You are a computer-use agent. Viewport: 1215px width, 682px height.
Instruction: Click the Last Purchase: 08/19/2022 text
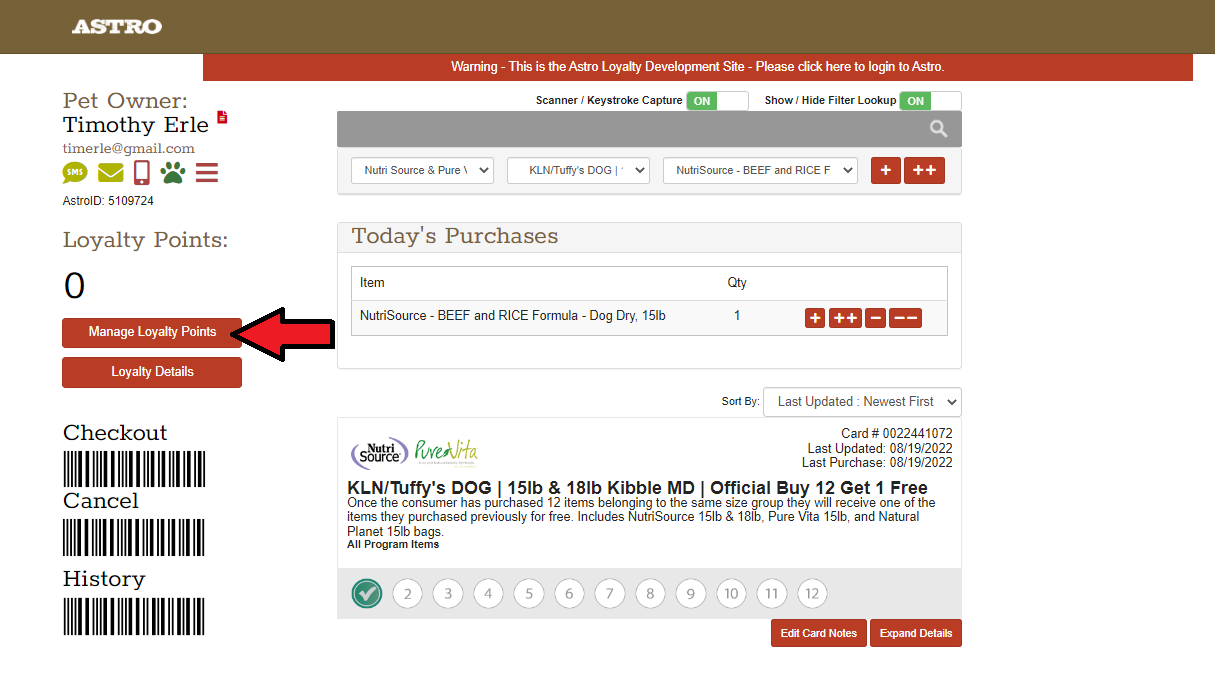point(877,463)
